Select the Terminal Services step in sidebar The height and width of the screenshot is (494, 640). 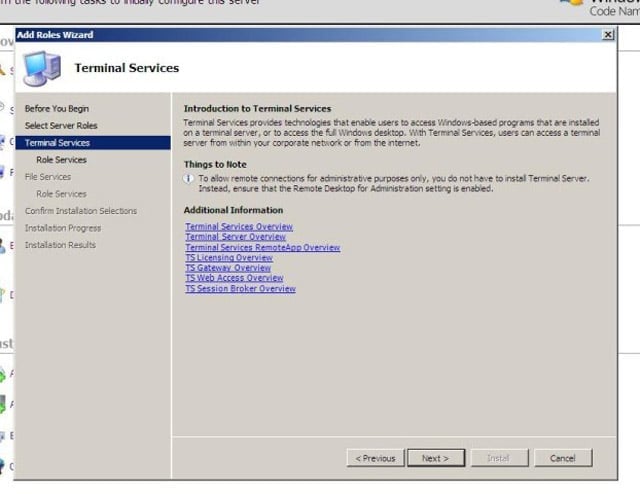[93, 143]
